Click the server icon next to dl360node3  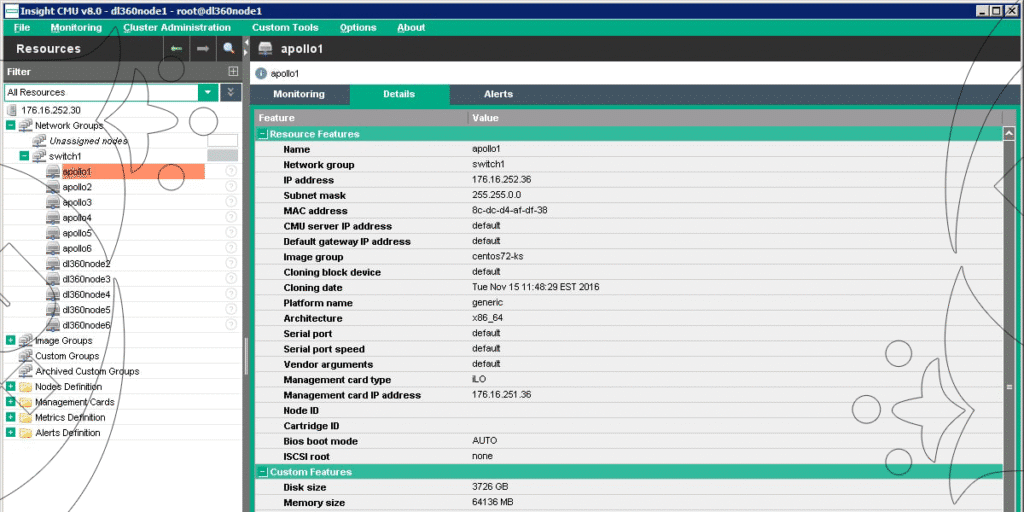[x=53, y=279]
